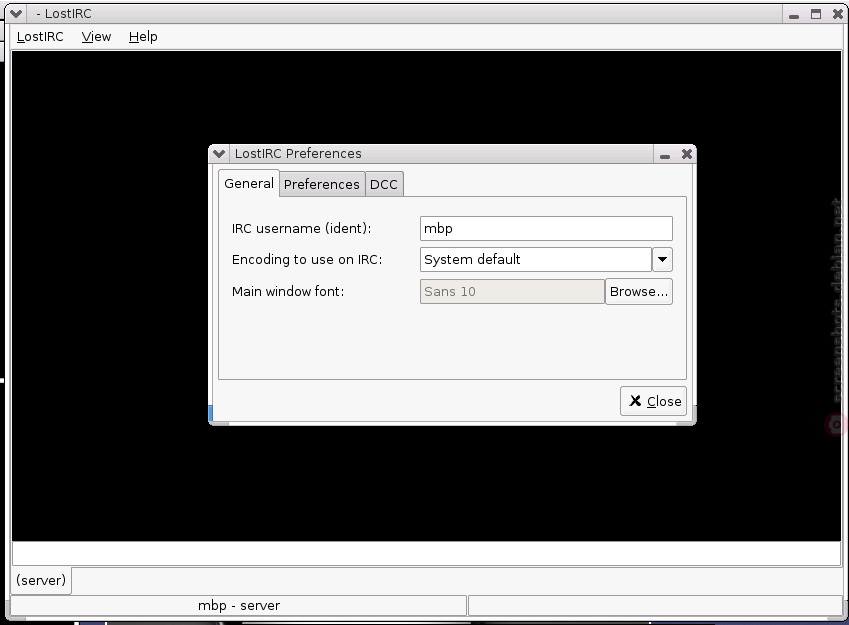This screenshot has width=849, height=625.
Task: Click the 'Main window font:' label
Action: pos(288,291)
